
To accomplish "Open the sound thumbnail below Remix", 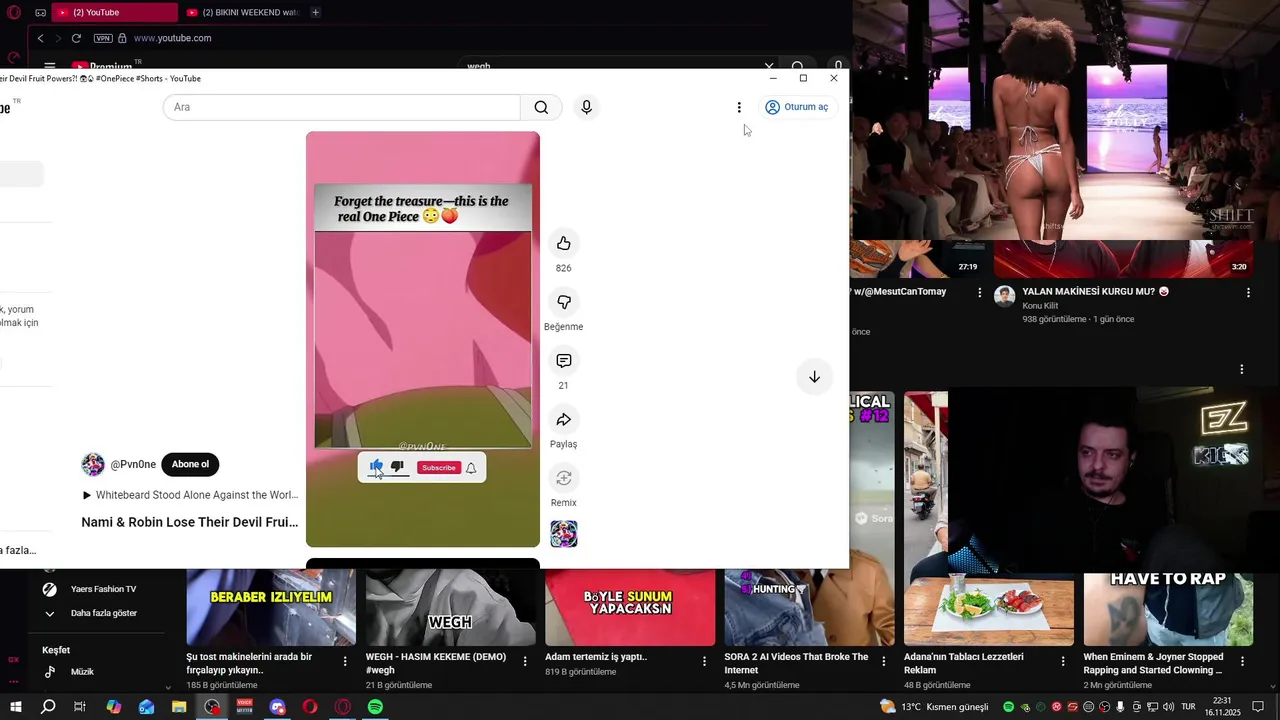I will point(564,534).
